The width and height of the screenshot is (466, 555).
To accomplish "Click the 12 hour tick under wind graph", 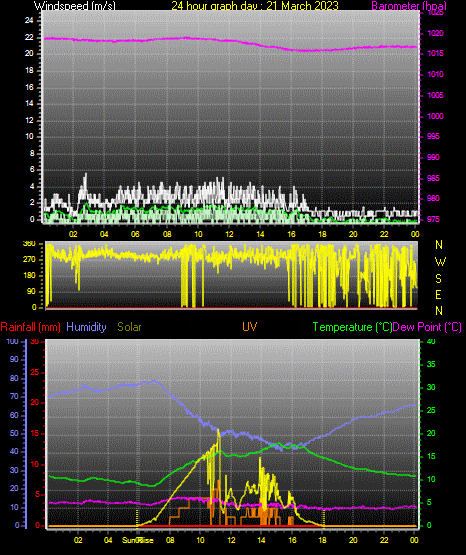I will [x=229, y=234].
